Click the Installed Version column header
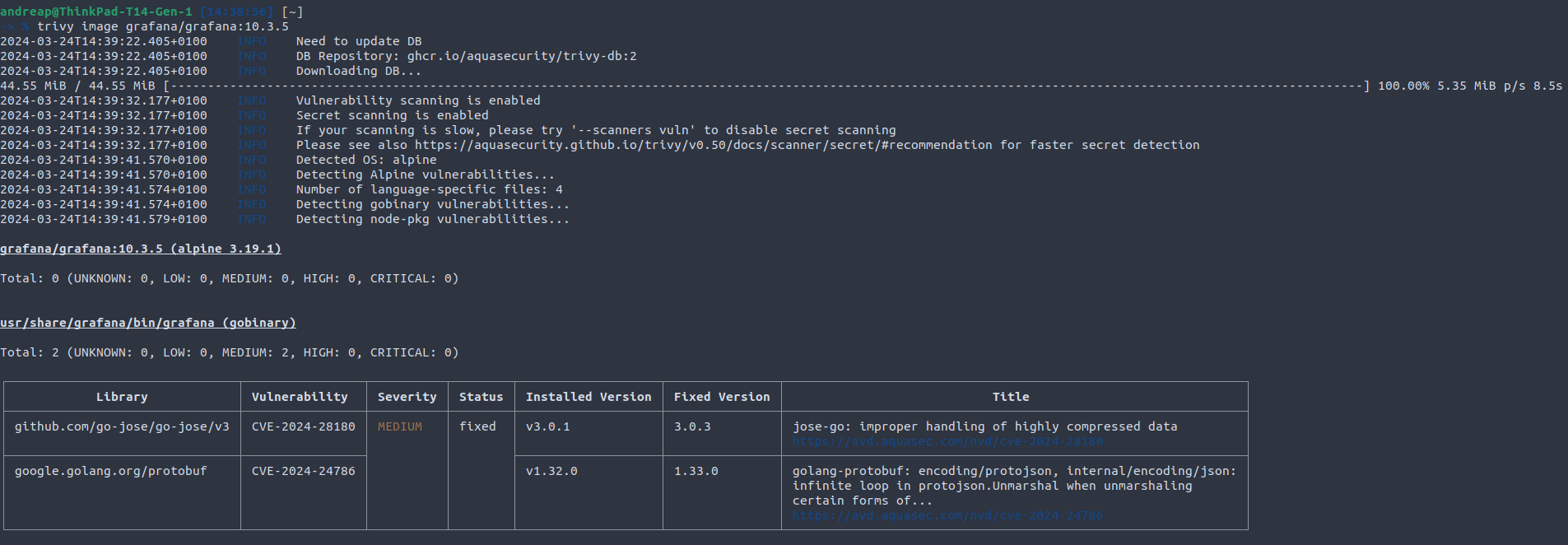 589,397
